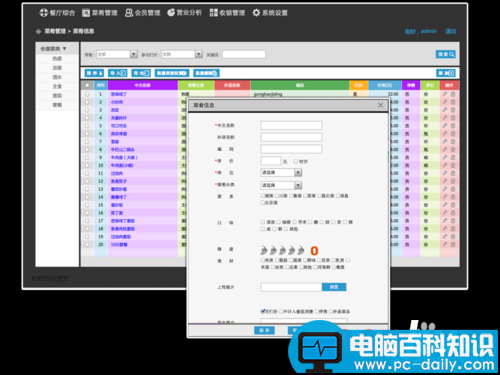Click the edit pencil icon in row 6

click(445, 134)
